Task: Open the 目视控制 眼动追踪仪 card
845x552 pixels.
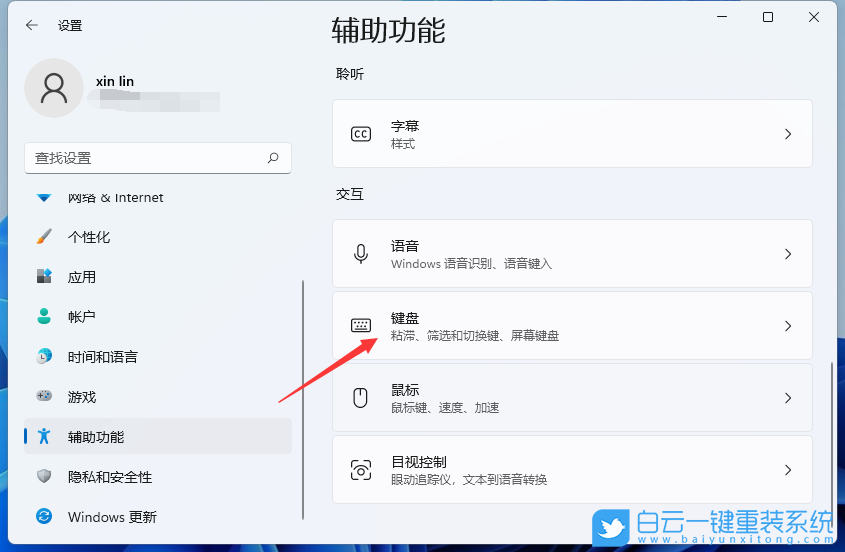Action: point(572,470)
